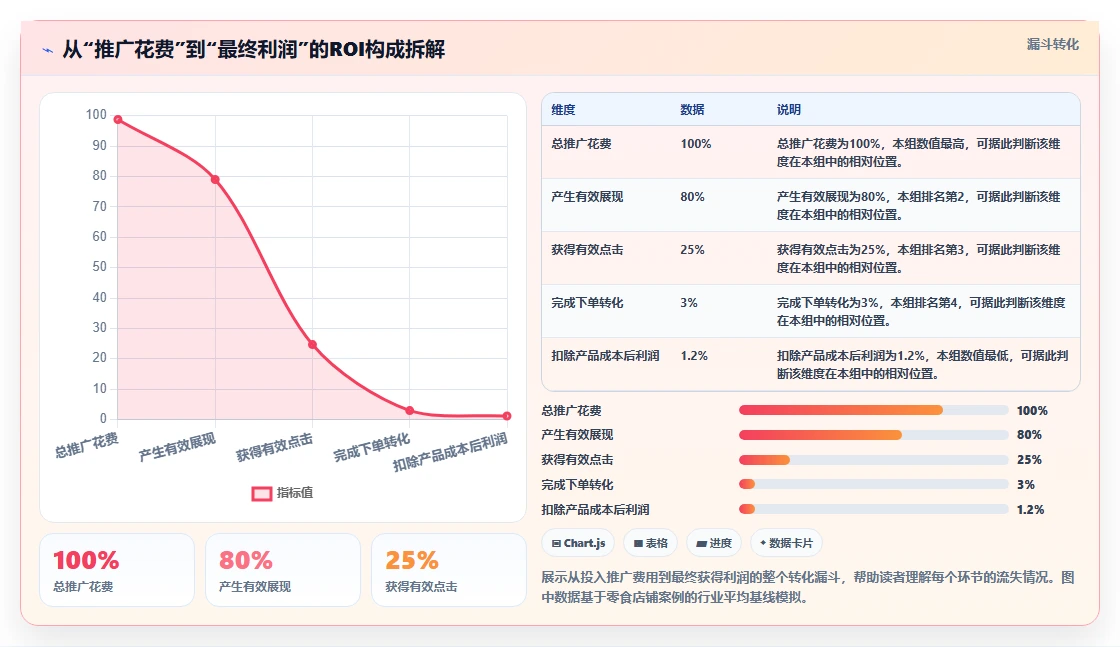Click the 产生有效展现 x-axis label

pos(177,447)
